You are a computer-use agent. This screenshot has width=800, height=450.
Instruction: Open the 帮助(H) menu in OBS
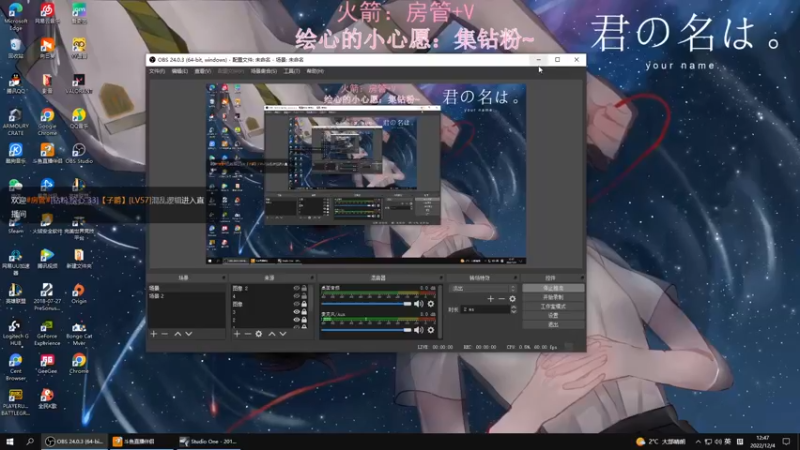coord(315,71)
